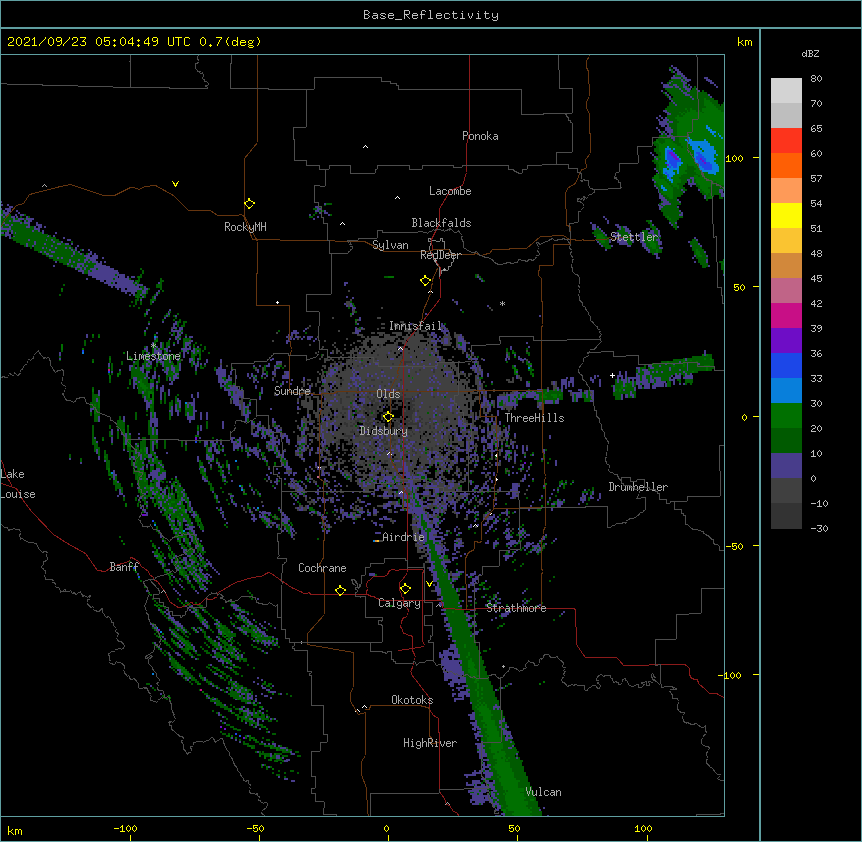Click the Calgary city label

[x=399, y=603]
